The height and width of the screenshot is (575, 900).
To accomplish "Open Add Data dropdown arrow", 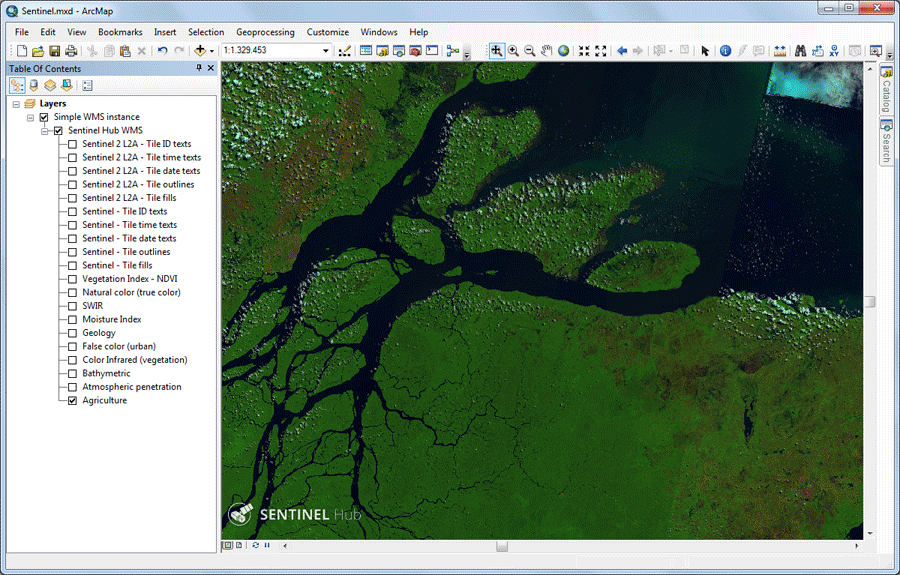I will point(212,51).
